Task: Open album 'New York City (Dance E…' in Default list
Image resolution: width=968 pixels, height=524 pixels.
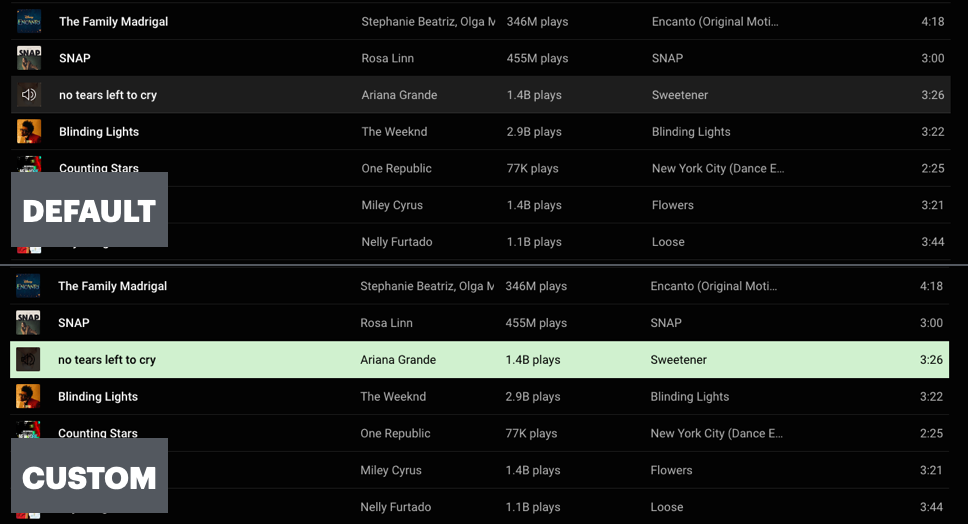Action: click(718, 168)
